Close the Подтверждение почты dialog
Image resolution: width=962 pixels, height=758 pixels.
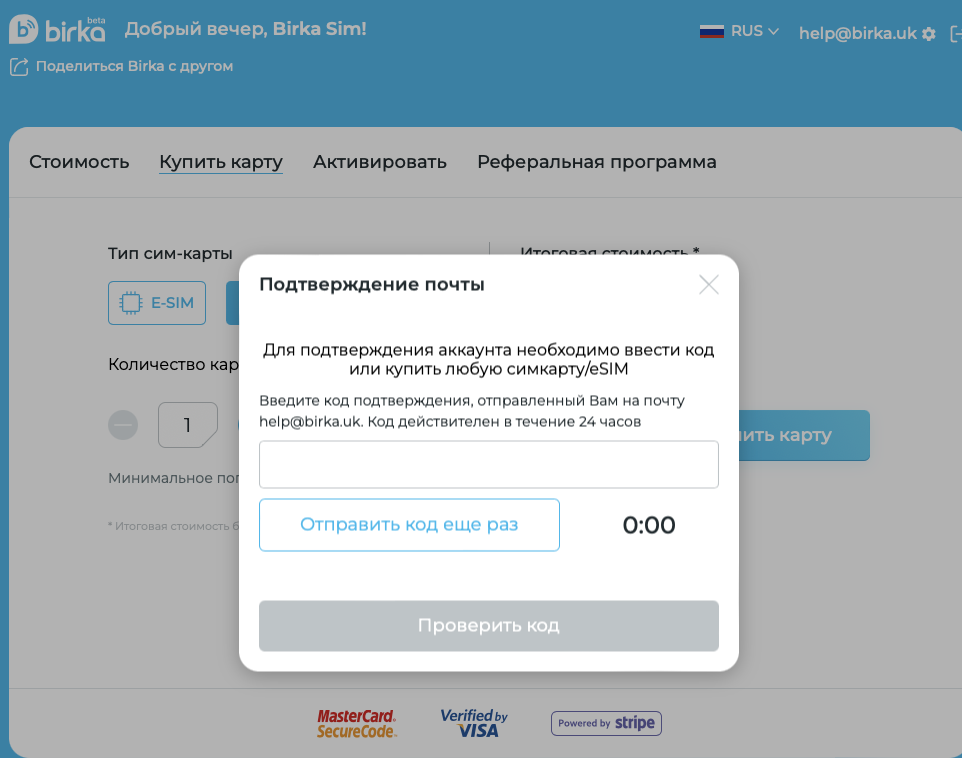(x=709, y=284)
